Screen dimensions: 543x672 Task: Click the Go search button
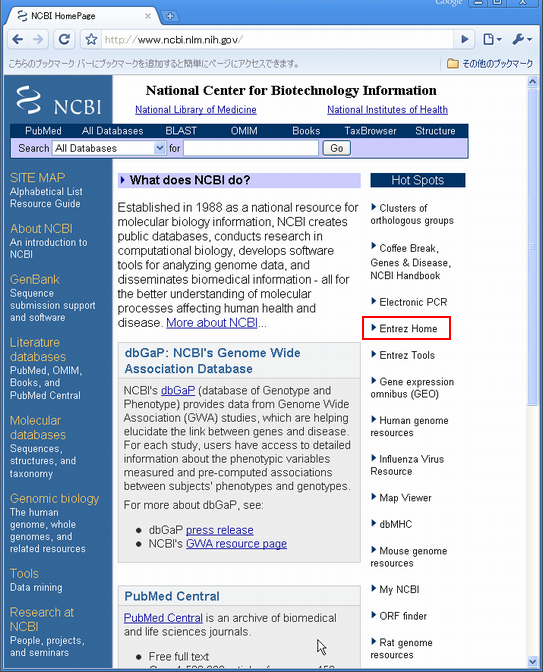(x=336, y=148)
